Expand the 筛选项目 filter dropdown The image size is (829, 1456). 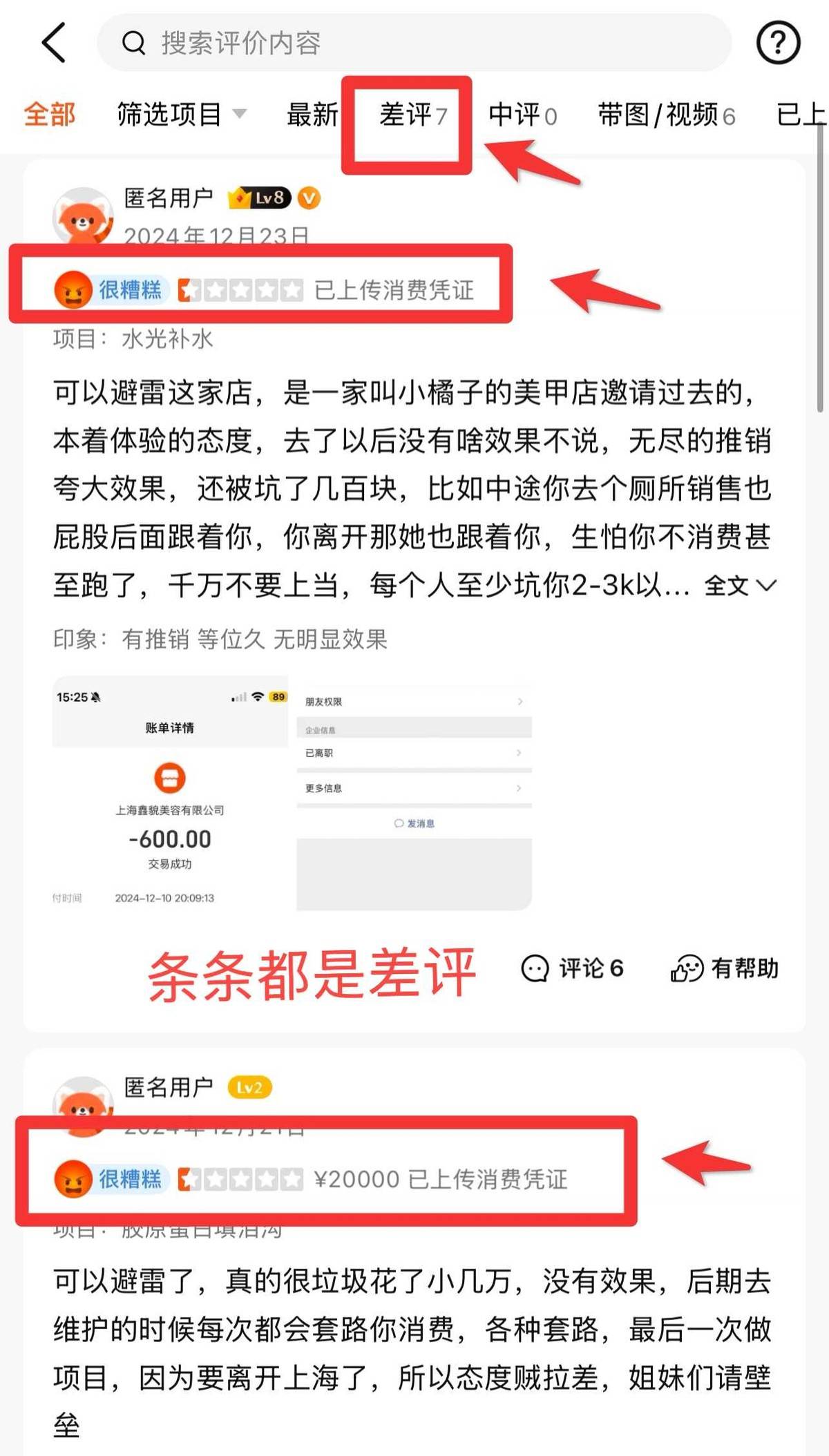coord(181,114)
